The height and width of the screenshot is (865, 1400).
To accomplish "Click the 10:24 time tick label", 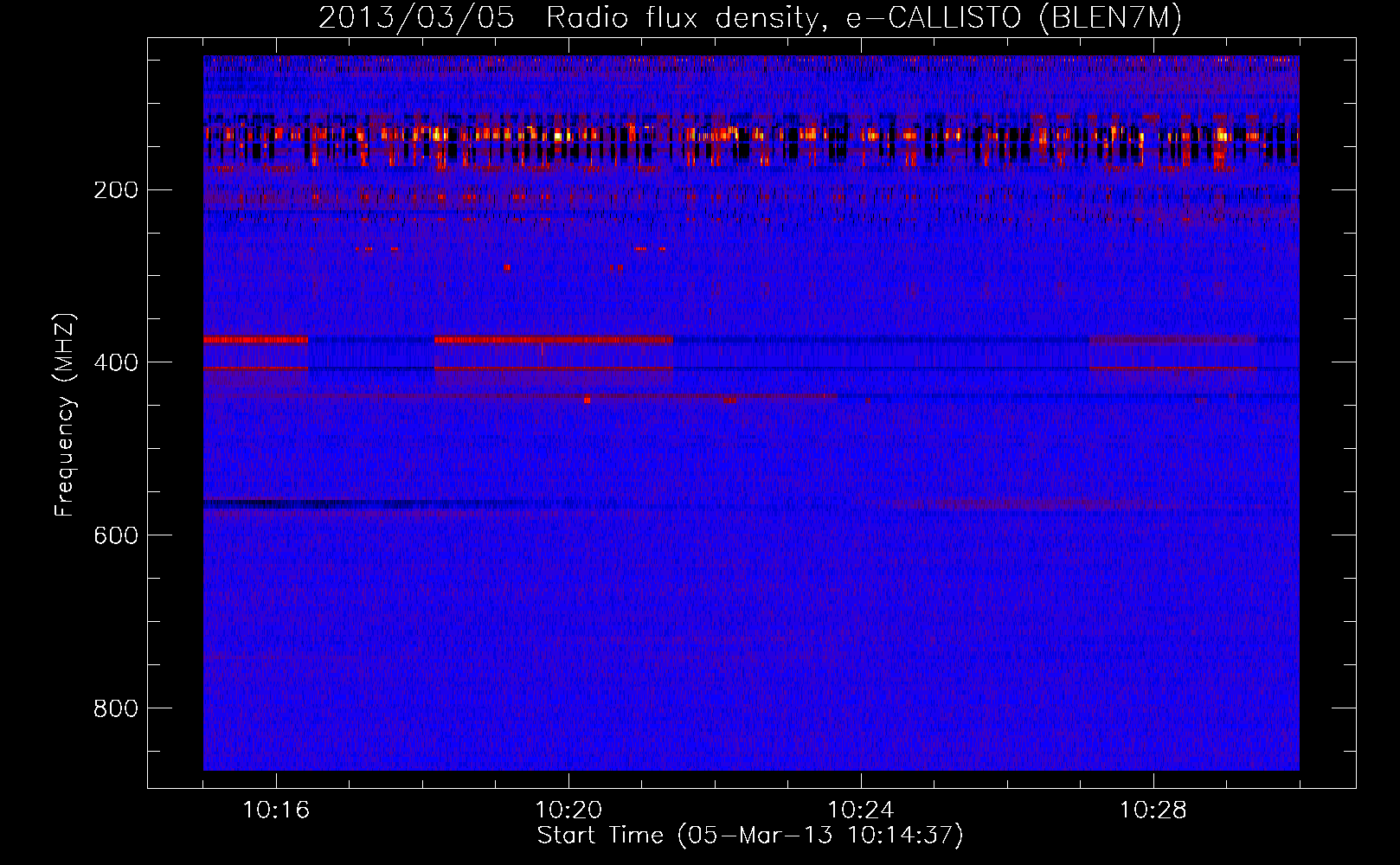I will point(861,811).
